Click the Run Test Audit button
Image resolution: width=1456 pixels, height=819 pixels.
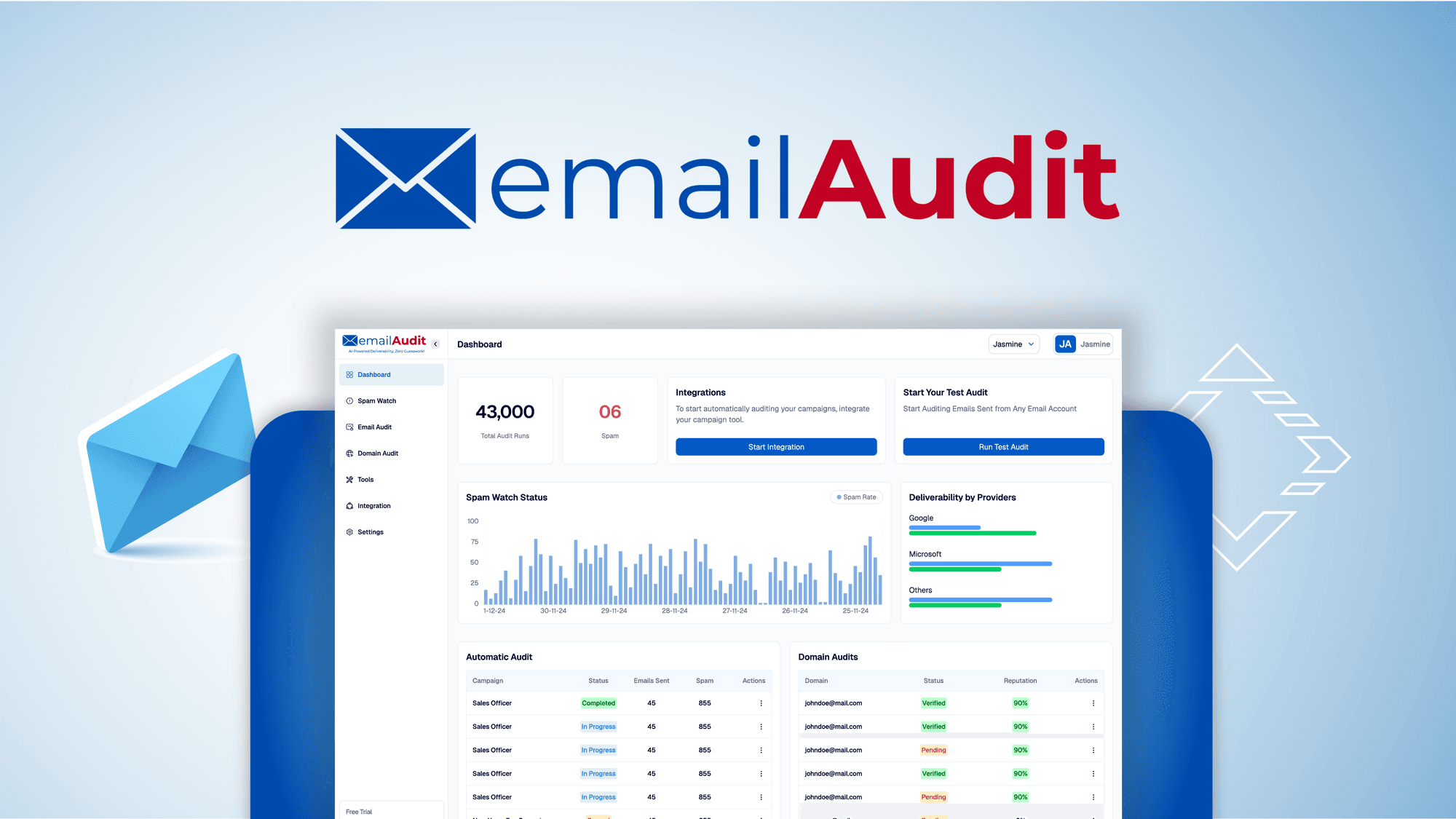pyautogui.click(x=1003, y=447)
